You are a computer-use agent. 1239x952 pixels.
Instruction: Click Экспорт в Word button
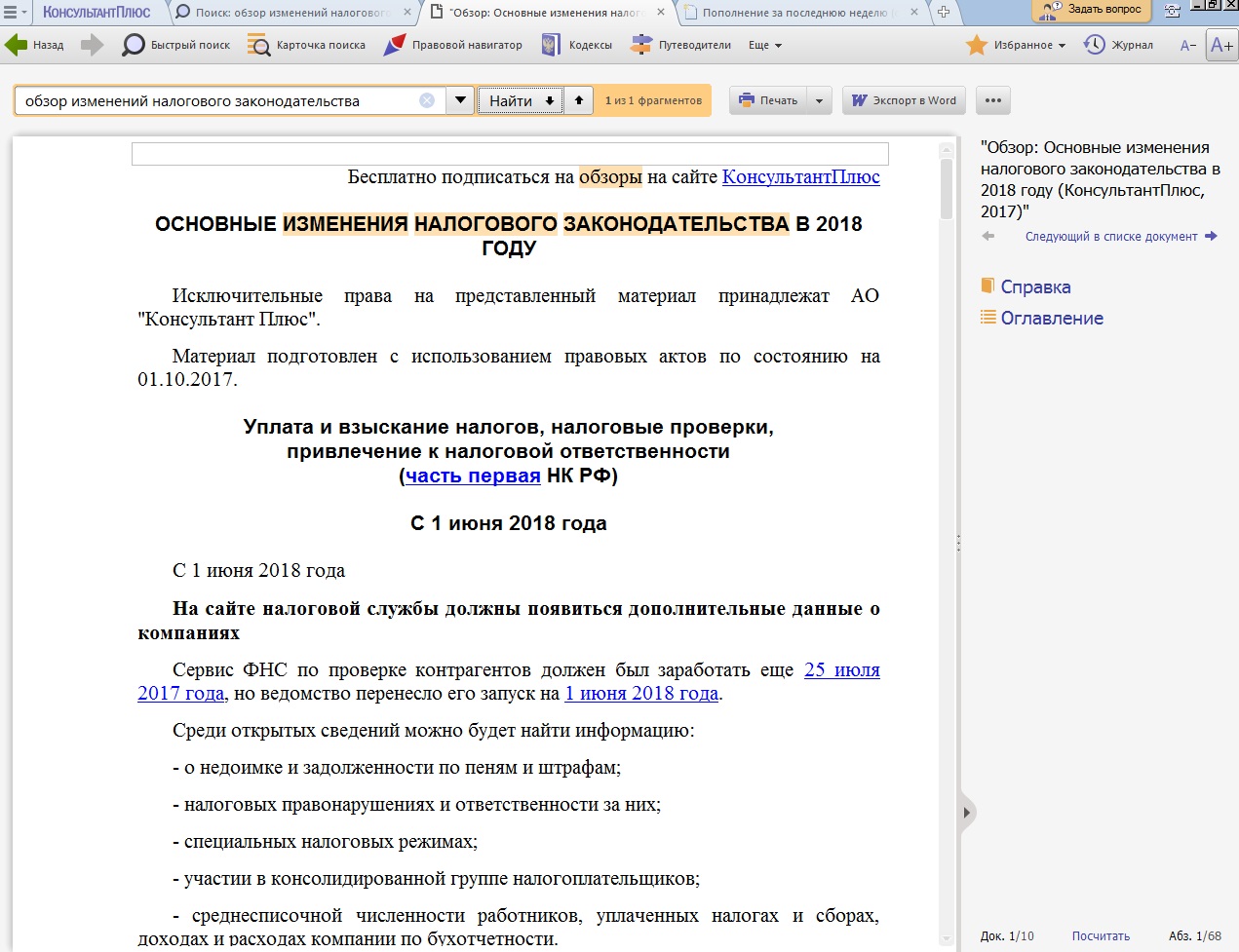(904, 100)
